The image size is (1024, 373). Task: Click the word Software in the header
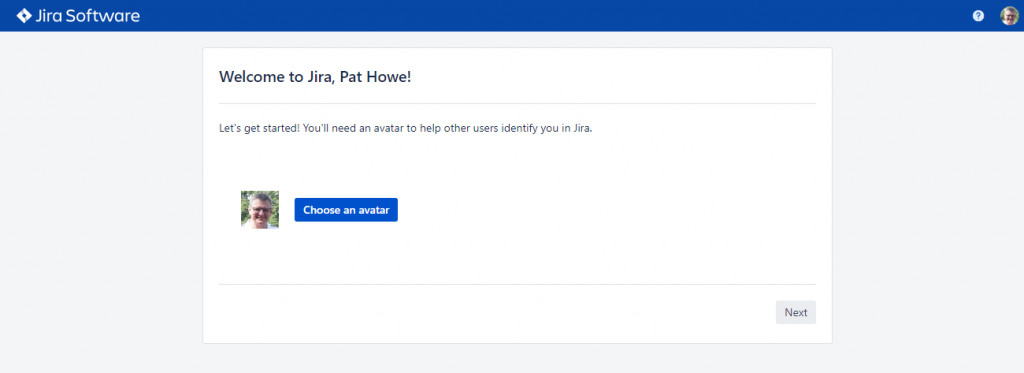pyautogui.click(x=106, y=16)
